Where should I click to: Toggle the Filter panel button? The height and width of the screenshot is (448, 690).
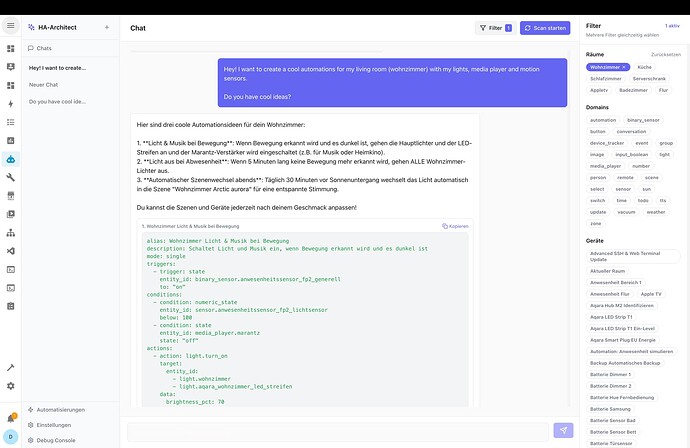click(495, 28)
